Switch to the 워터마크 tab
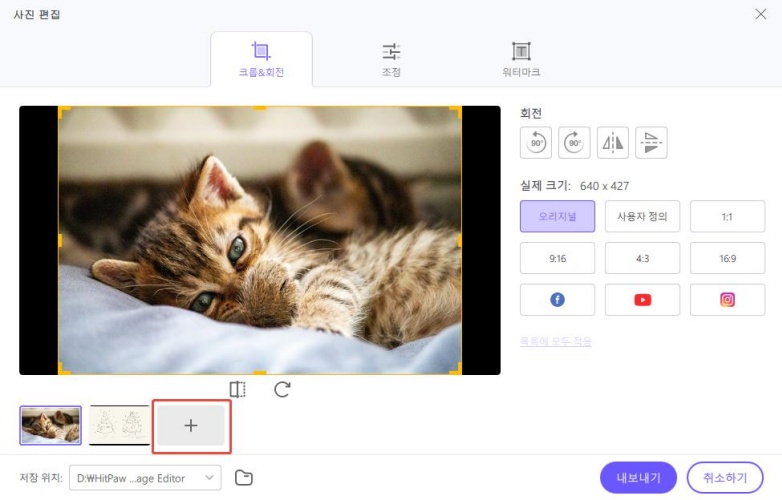The height and width of the screenshot is (500, 782). [521, 59]
